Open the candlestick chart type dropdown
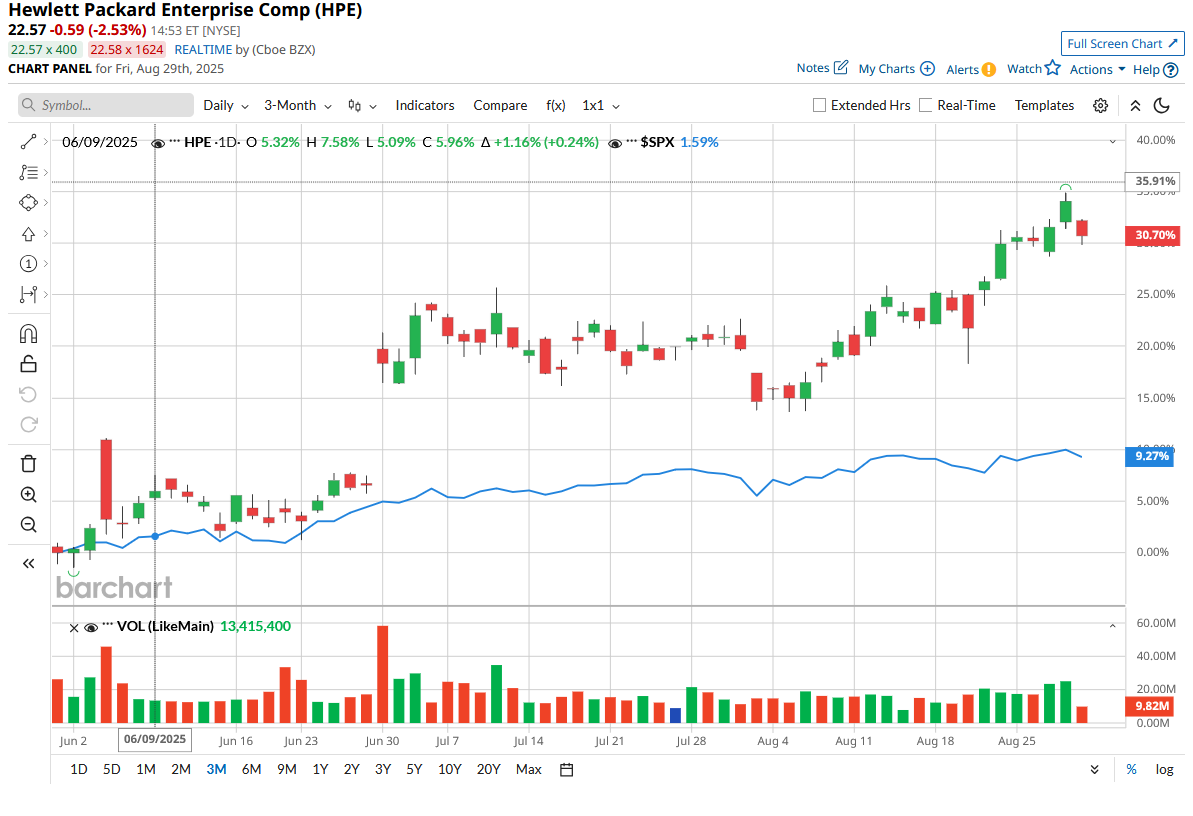Viewport: 1193px width, 816px height. (x=362, y=105)
